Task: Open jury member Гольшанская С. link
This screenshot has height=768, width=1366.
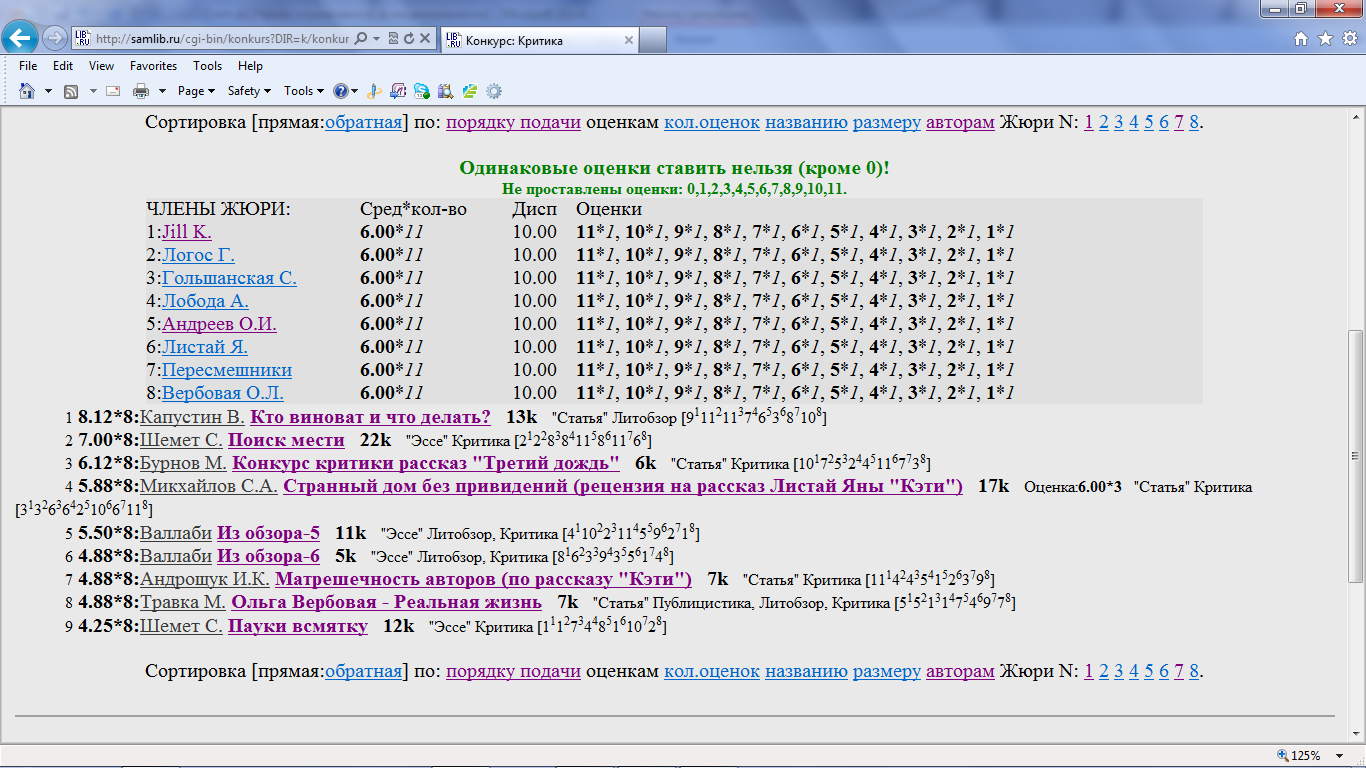Action: pos(229,278)
